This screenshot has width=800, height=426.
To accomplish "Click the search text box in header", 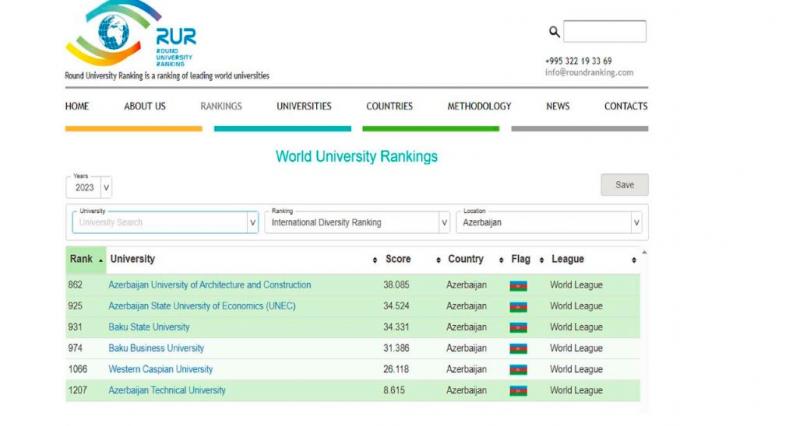I will click(605, 31).
